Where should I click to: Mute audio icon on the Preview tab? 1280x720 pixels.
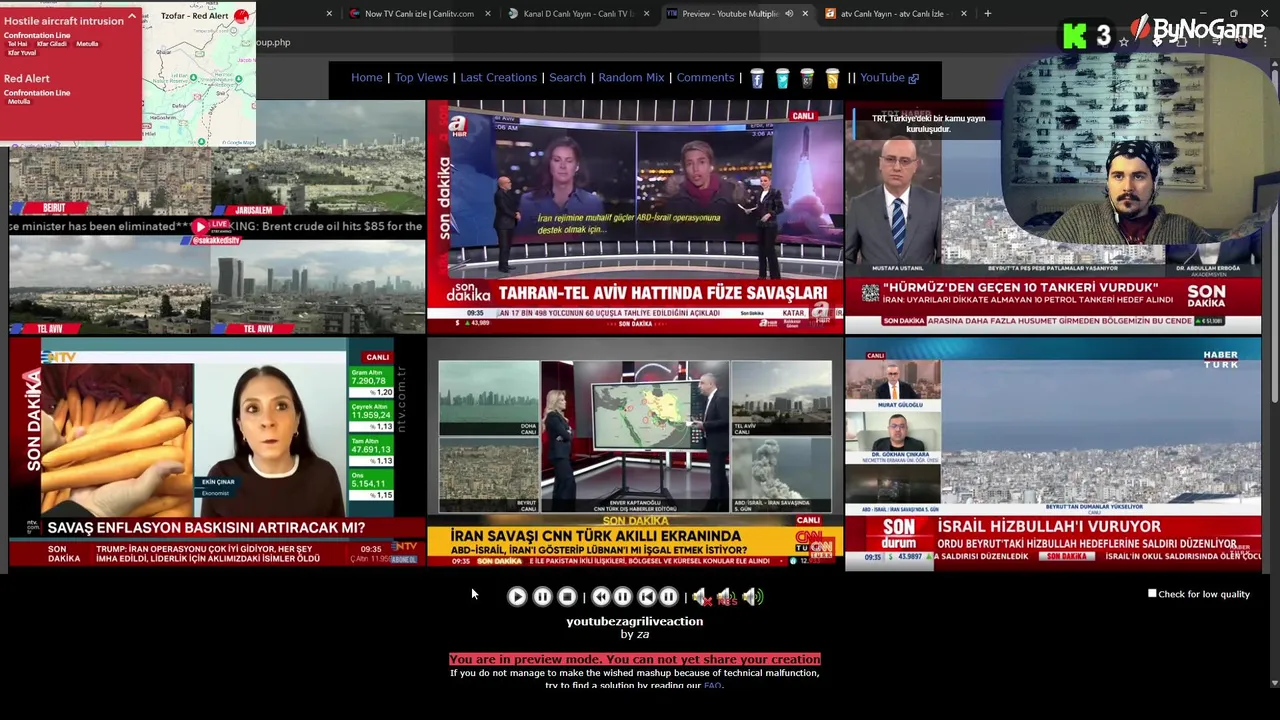pyautogui.click(x=788, y=14)
